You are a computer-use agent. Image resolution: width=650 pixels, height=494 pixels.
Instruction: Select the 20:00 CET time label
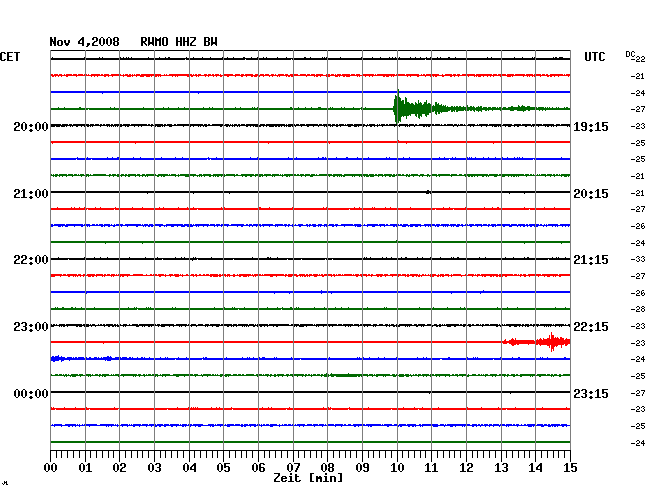31,126
